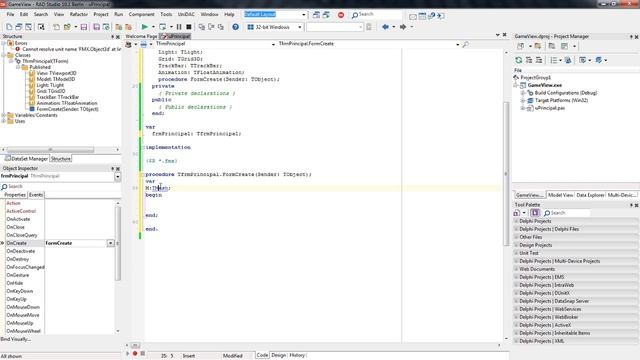This screenshot has height=360, width=640.
Task: Click the Remove file from project icon
Action: click(128, 27)
